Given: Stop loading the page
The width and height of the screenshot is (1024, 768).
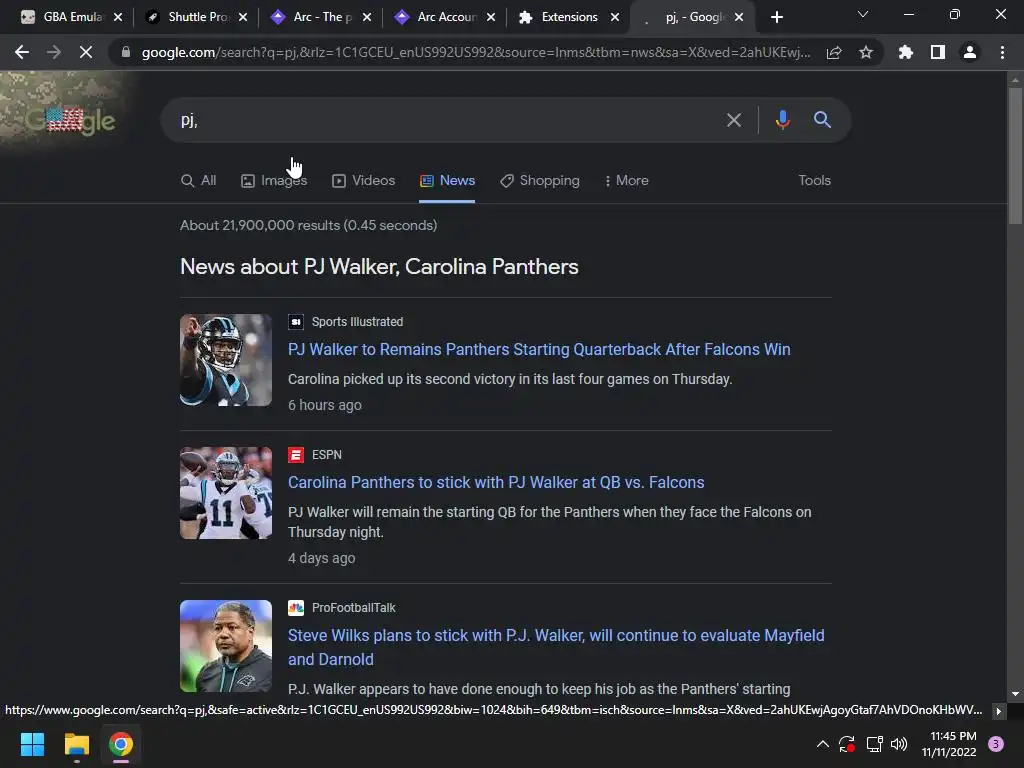Looking at the screenshot, I should 86,52.
